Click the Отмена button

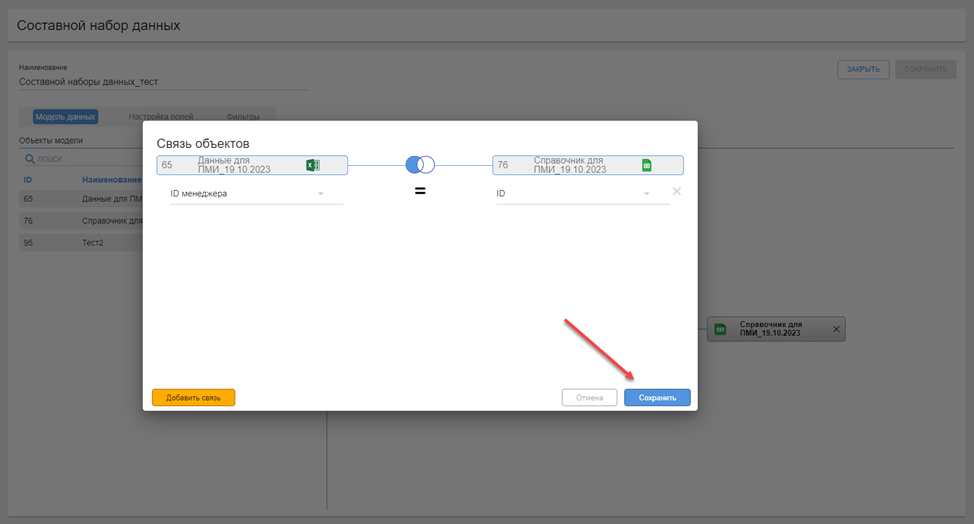(x=589, y=397)
